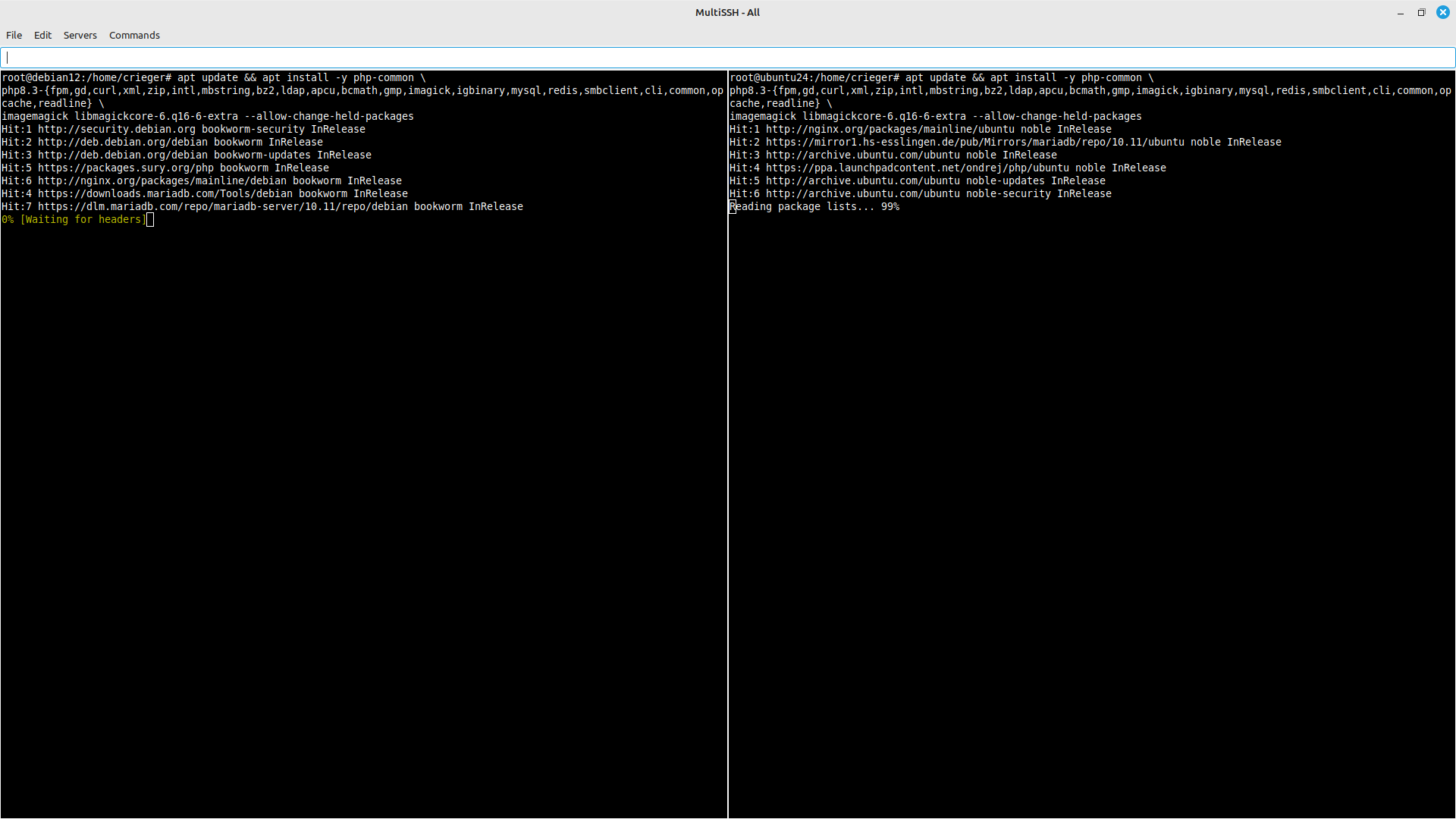This screenshot has width=1456, height=819.
Task: Click the debian12 root prompt line
Action: point(214,77)
